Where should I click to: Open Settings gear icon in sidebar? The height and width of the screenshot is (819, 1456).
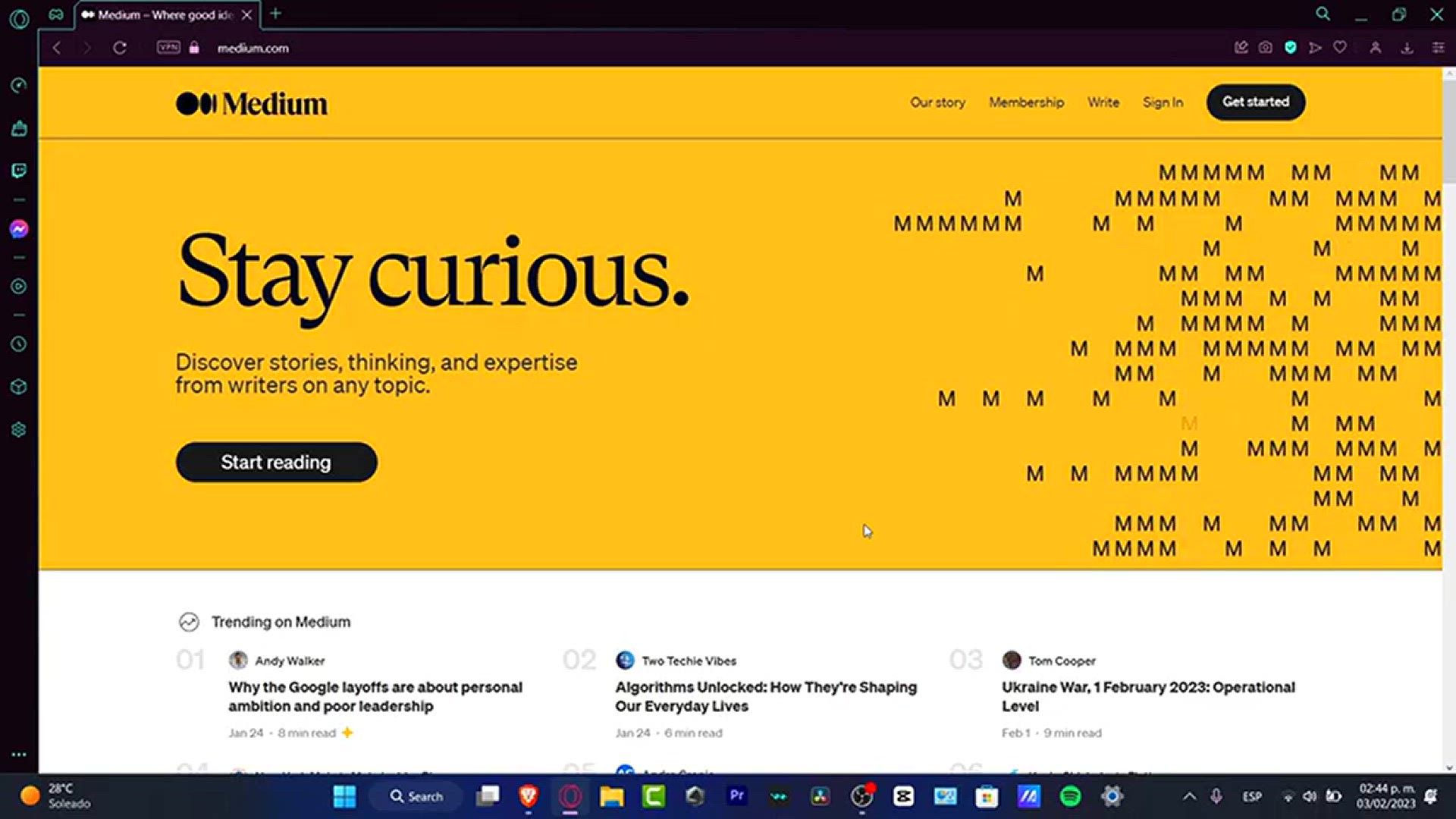(19, 429)
